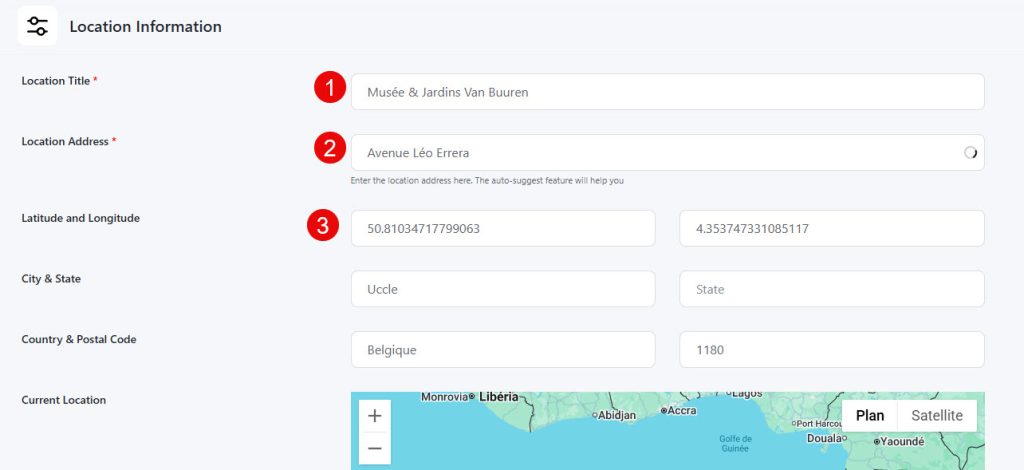1024x470 pixels.
Task: Click the country field containing Belgique
Action: point(503,350)
